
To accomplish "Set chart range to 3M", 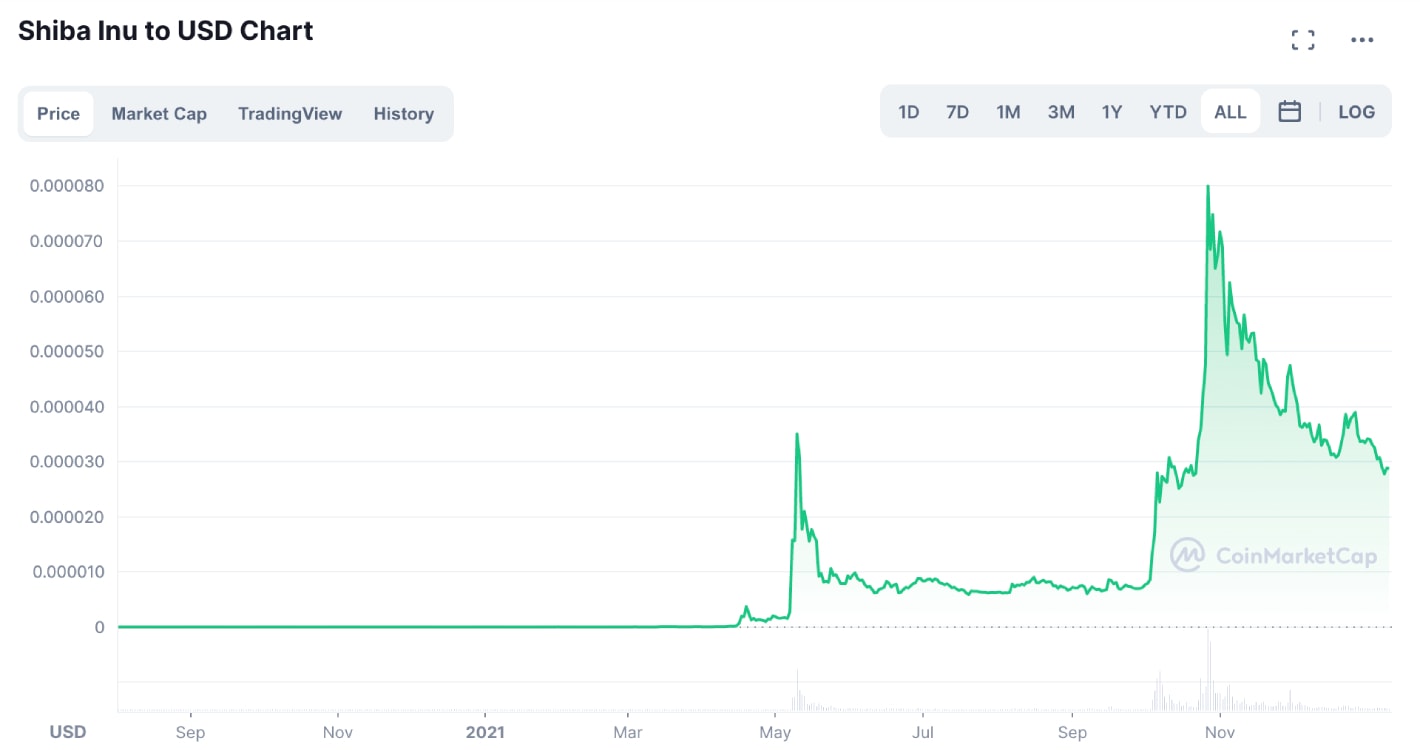I will [1061, 112].
